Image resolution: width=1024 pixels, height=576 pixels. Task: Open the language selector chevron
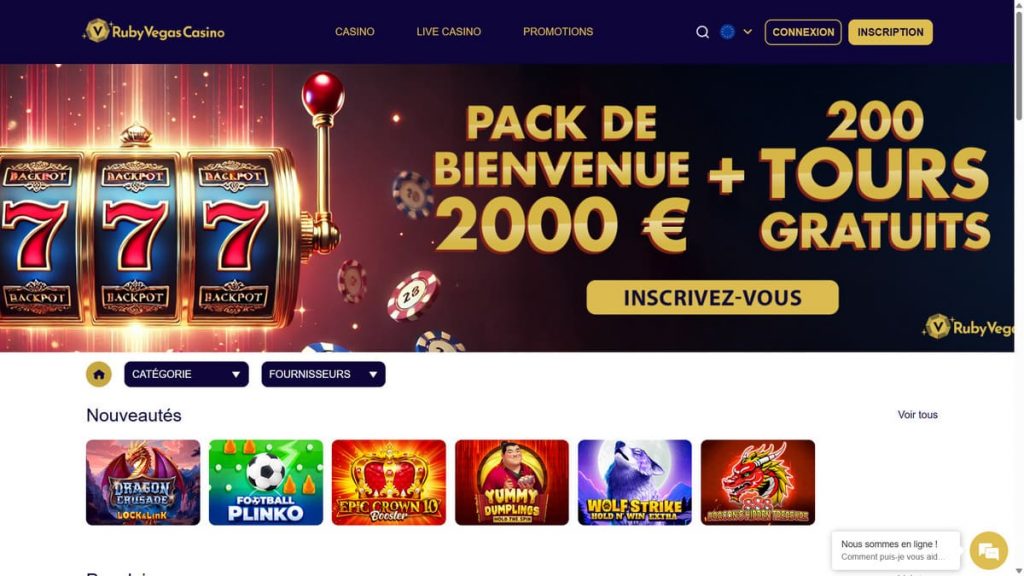748,31
